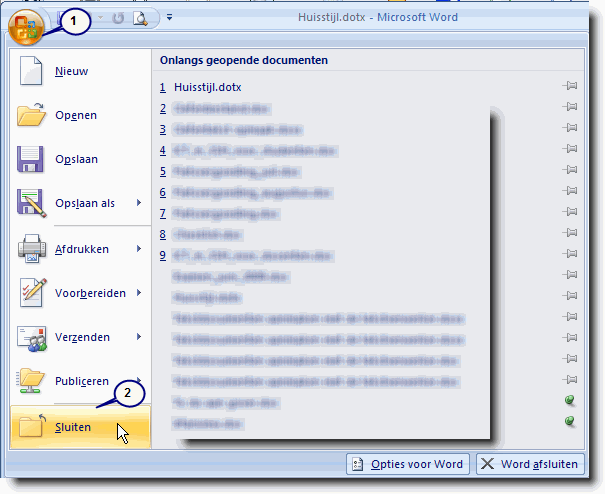Expand the Afdrukken submenu arrow
Viewport: 605px width, 494px height.
(x=139, y=249)
